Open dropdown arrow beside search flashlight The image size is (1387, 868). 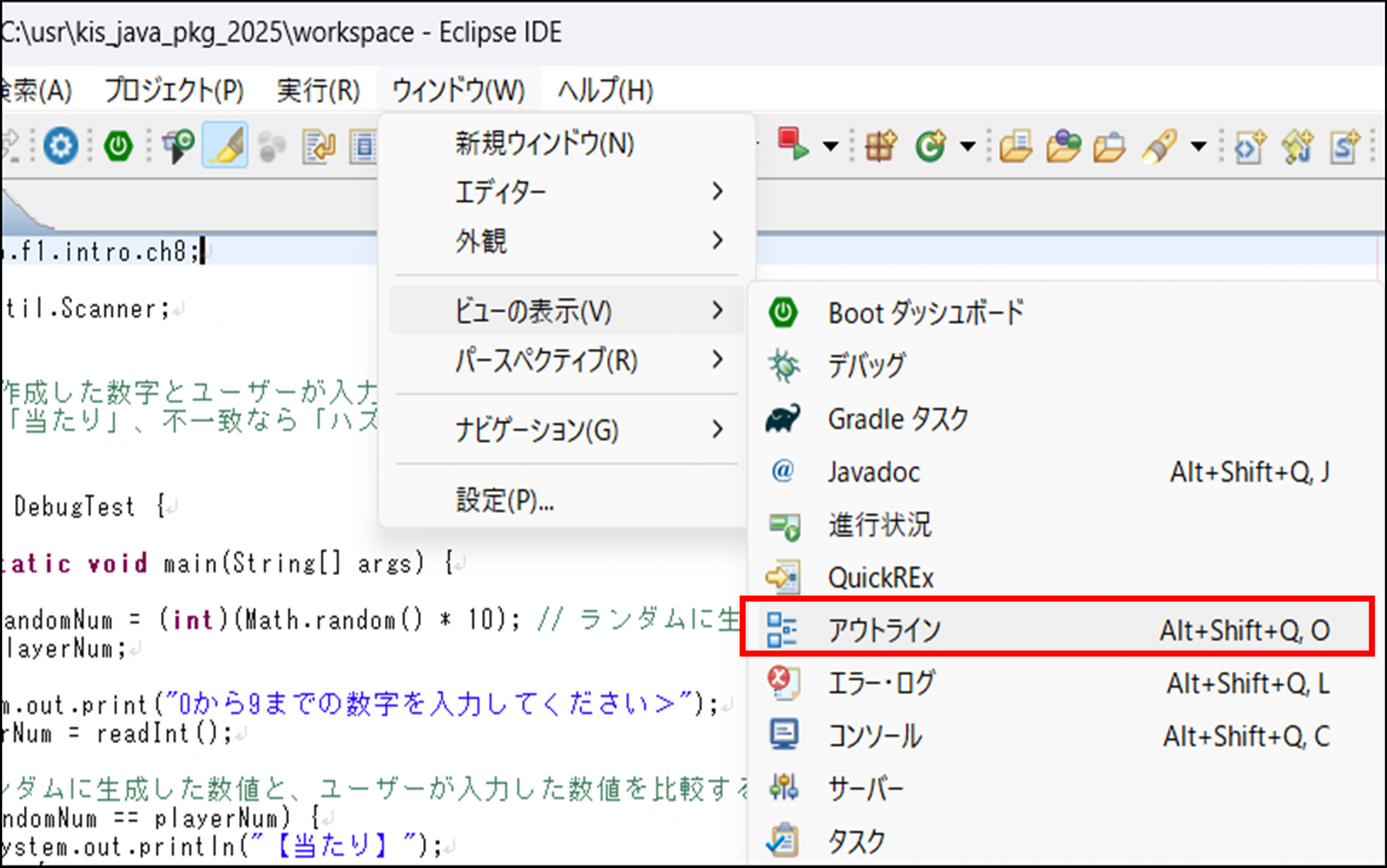(x=1198, y=146)
